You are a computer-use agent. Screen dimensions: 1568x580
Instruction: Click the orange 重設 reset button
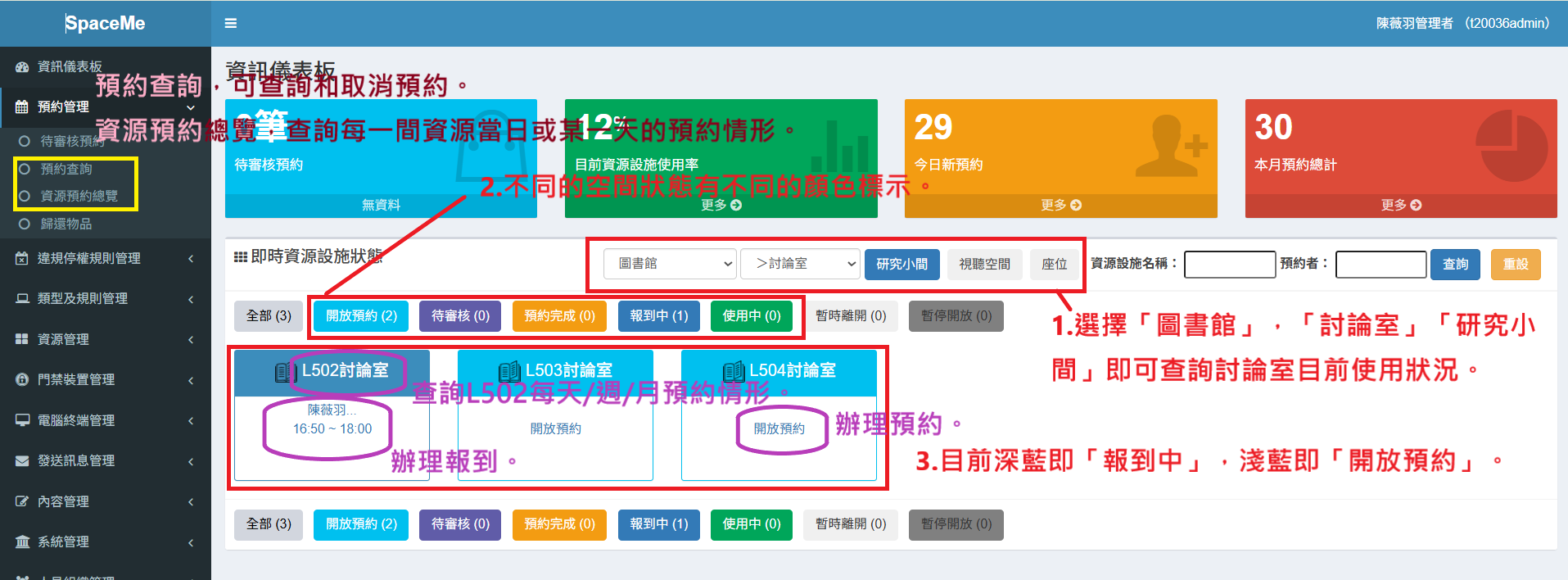pos(1515,265)
